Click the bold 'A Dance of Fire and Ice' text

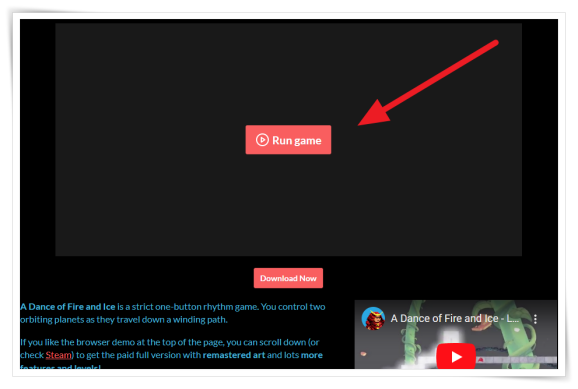coord(68,307)
